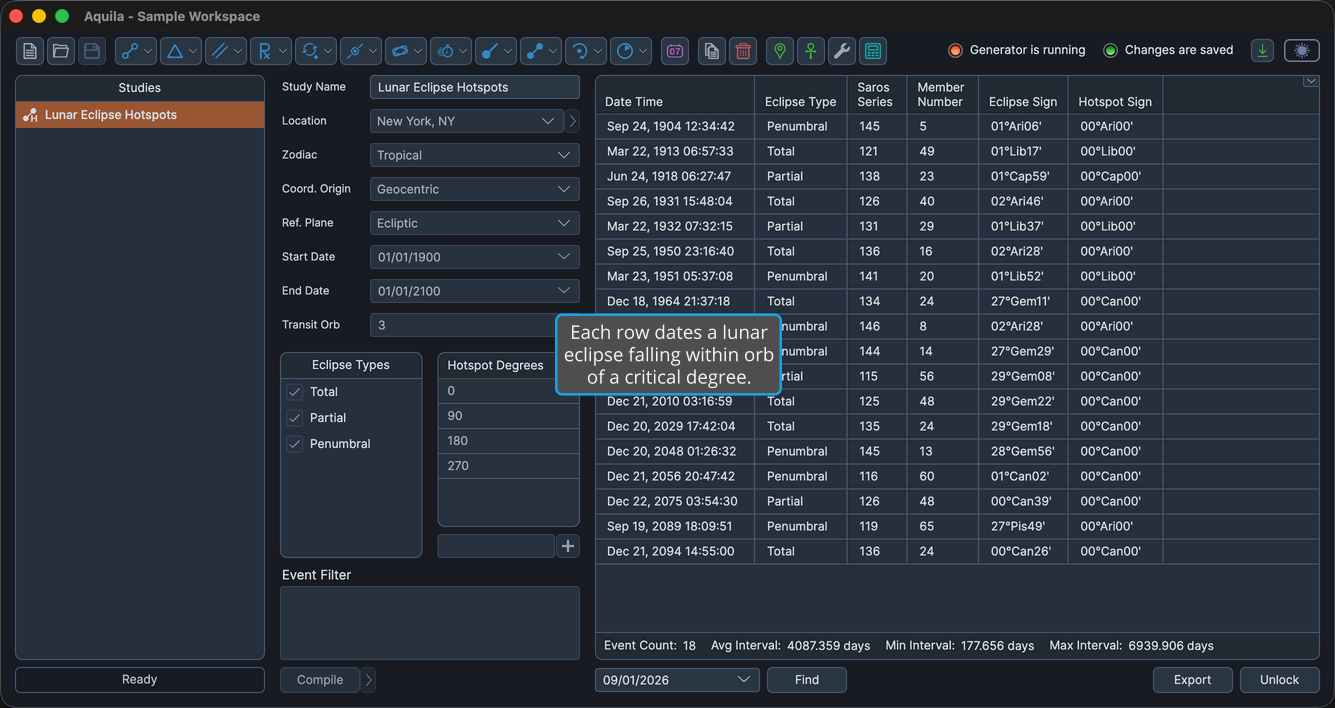Expand the Ref. Plane Ecliptic dropdown
The height and width of the screenshot is (708, 1335).
[x=475, y=223]
